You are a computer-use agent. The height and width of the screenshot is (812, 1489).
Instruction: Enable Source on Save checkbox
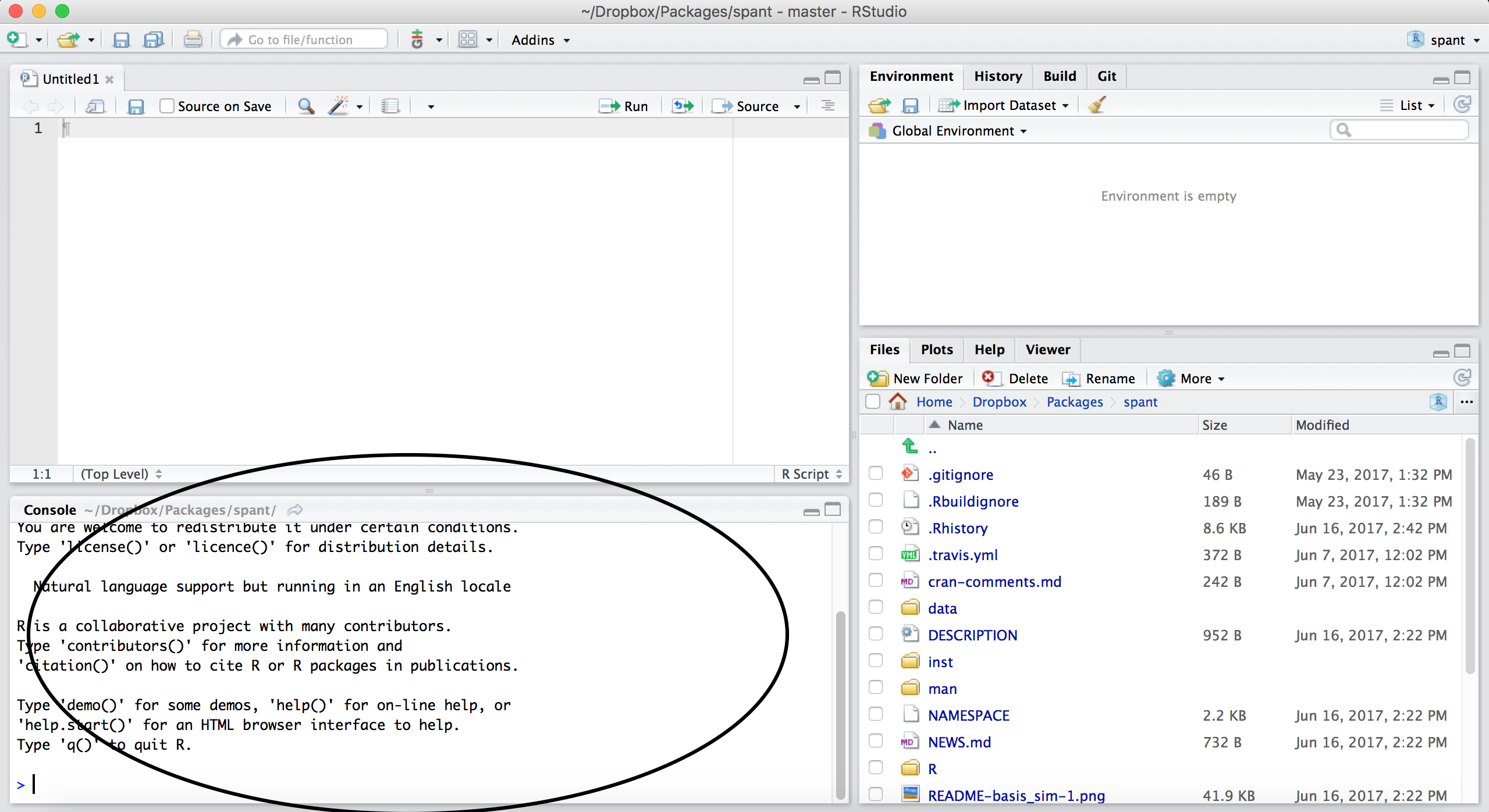(x=167, y=106)
